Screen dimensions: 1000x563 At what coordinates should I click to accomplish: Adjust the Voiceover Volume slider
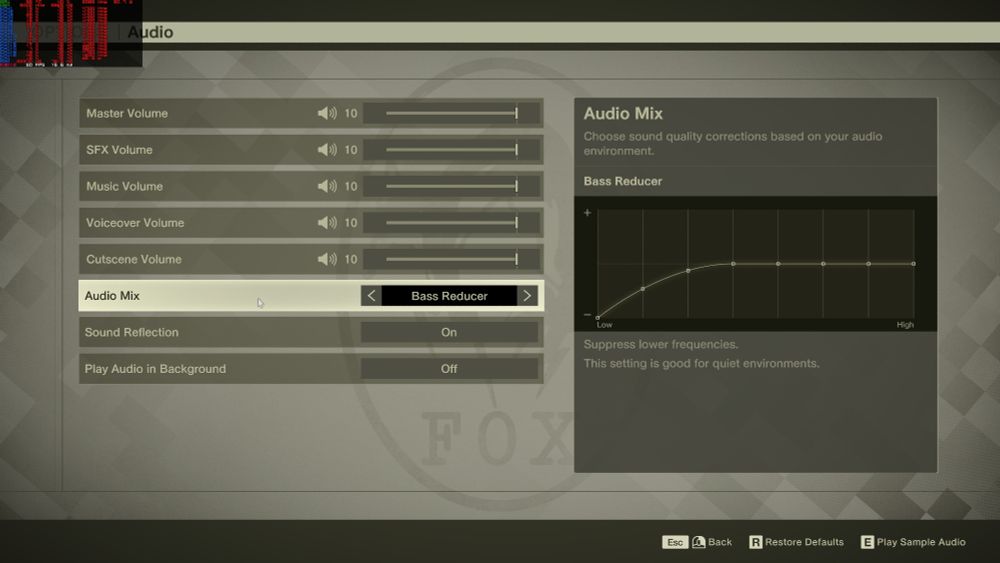[452, 223]
